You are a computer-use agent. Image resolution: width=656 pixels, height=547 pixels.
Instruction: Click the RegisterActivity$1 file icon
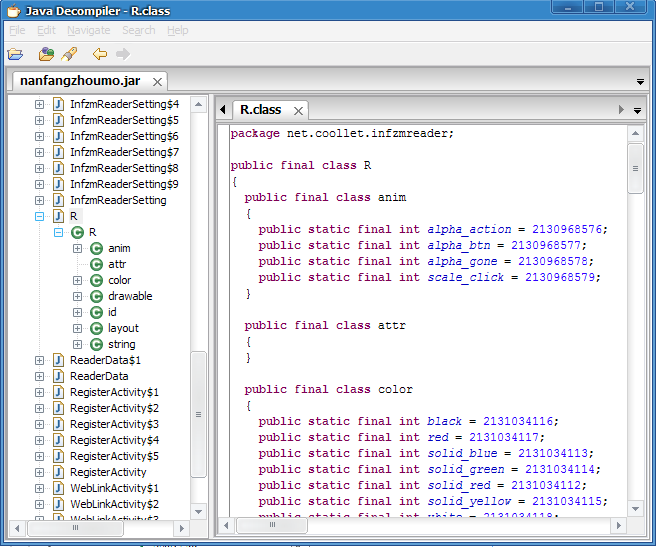coord(59,393)
